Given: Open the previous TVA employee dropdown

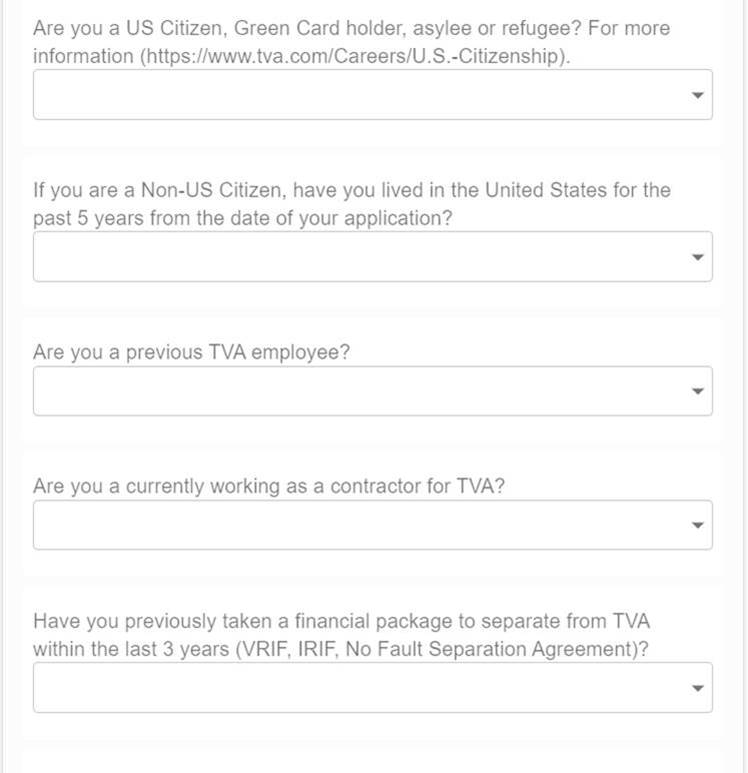Looking at the screenshot, I should pyautogui.click(x=360, y=391).
